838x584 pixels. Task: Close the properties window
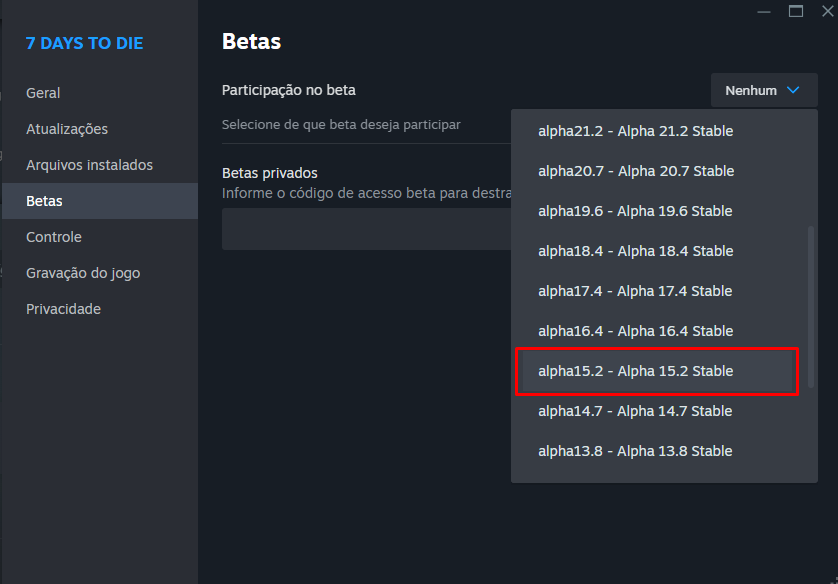pos(827,11)
